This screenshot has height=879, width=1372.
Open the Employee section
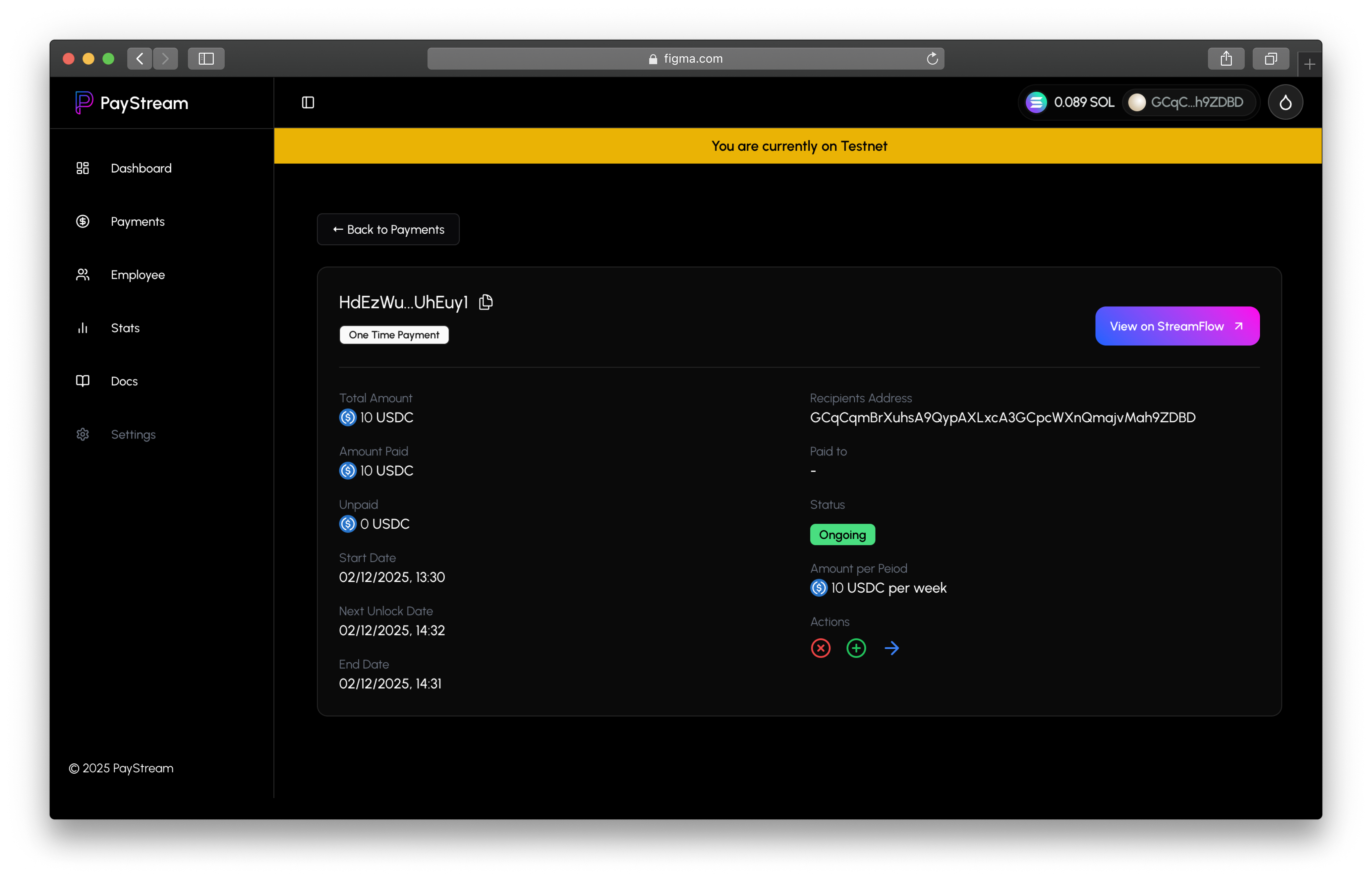(138, 274)
